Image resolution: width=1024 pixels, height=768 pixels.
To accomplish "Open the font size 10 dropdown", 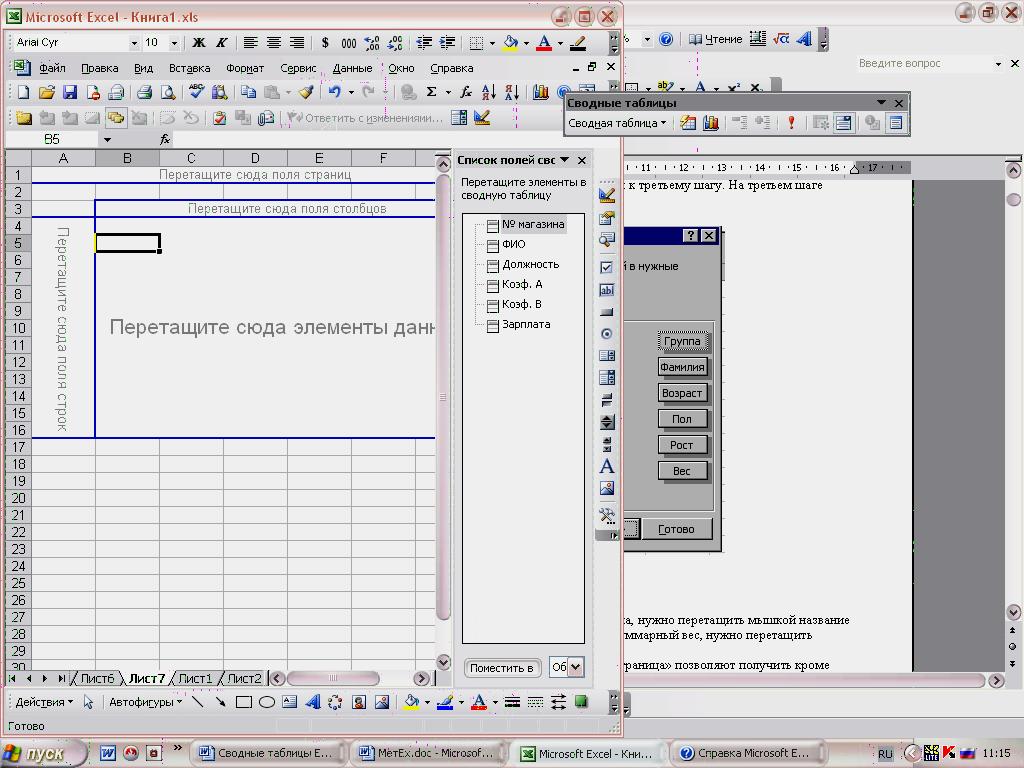I will [174, 43].
